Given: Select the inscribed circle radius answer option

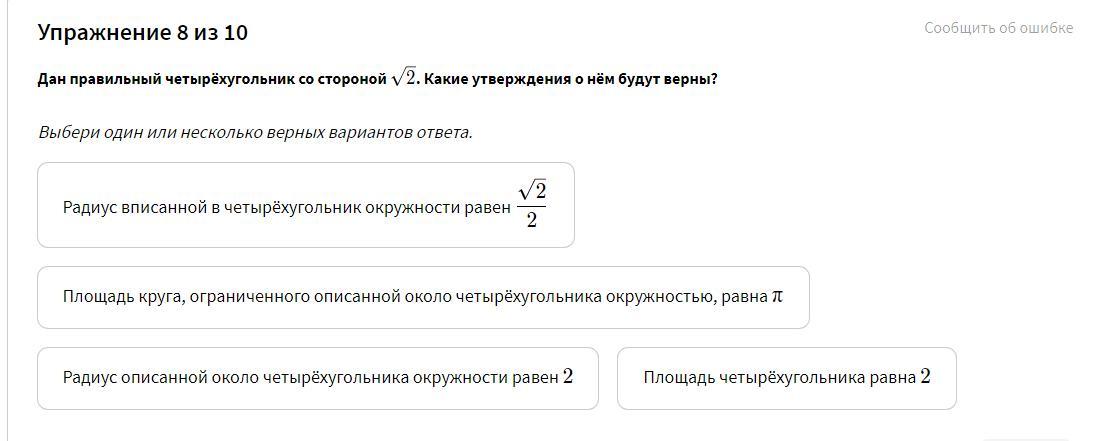Looking at the screenshot, I should point(305,205).
